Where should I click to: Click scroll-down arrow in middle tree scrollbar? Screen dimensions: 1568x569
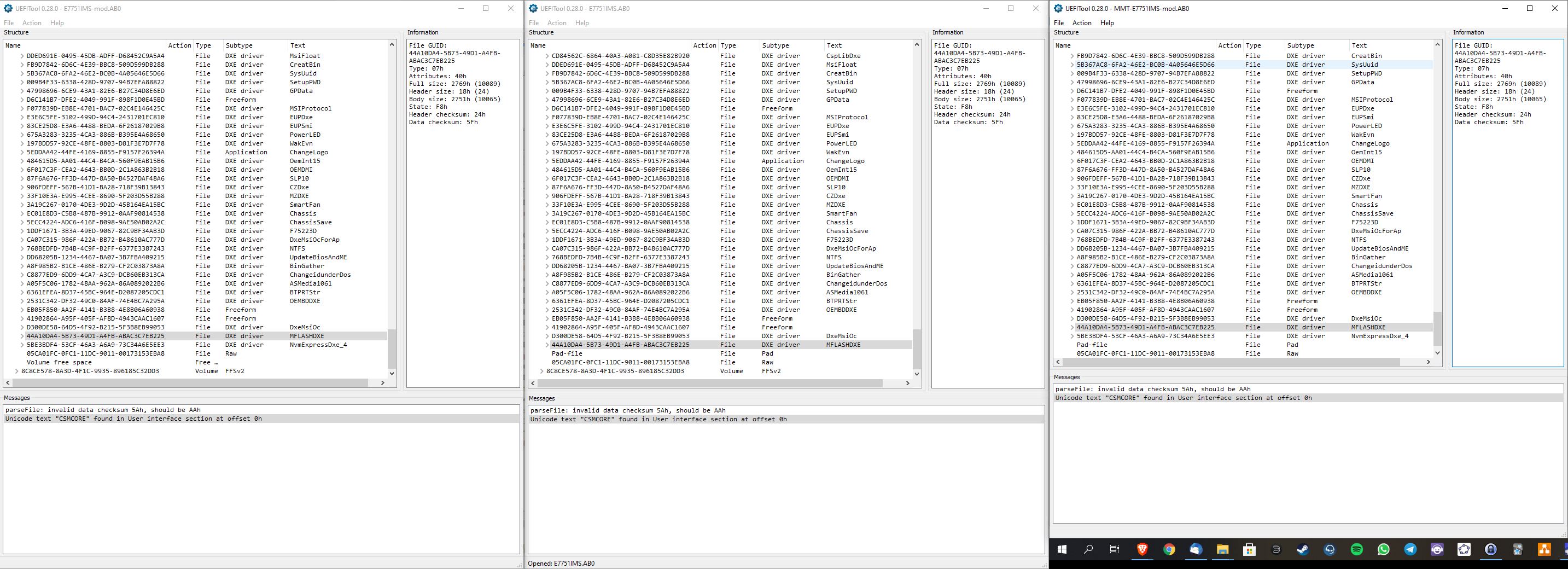coord(917,374)
